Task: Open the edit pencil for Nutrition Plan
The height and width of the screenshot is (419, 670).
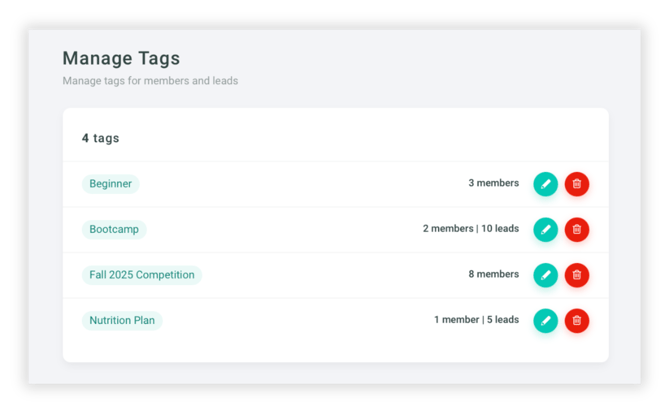Action: 545,320
